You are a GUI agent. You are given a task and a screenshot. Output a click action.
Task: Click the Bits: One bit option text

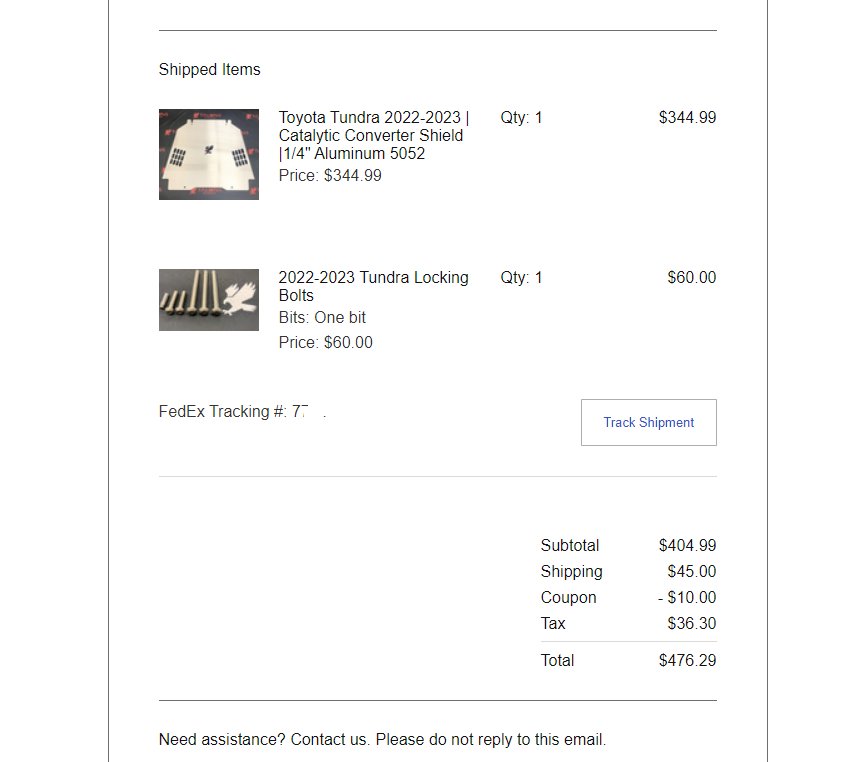coord(322,317)
